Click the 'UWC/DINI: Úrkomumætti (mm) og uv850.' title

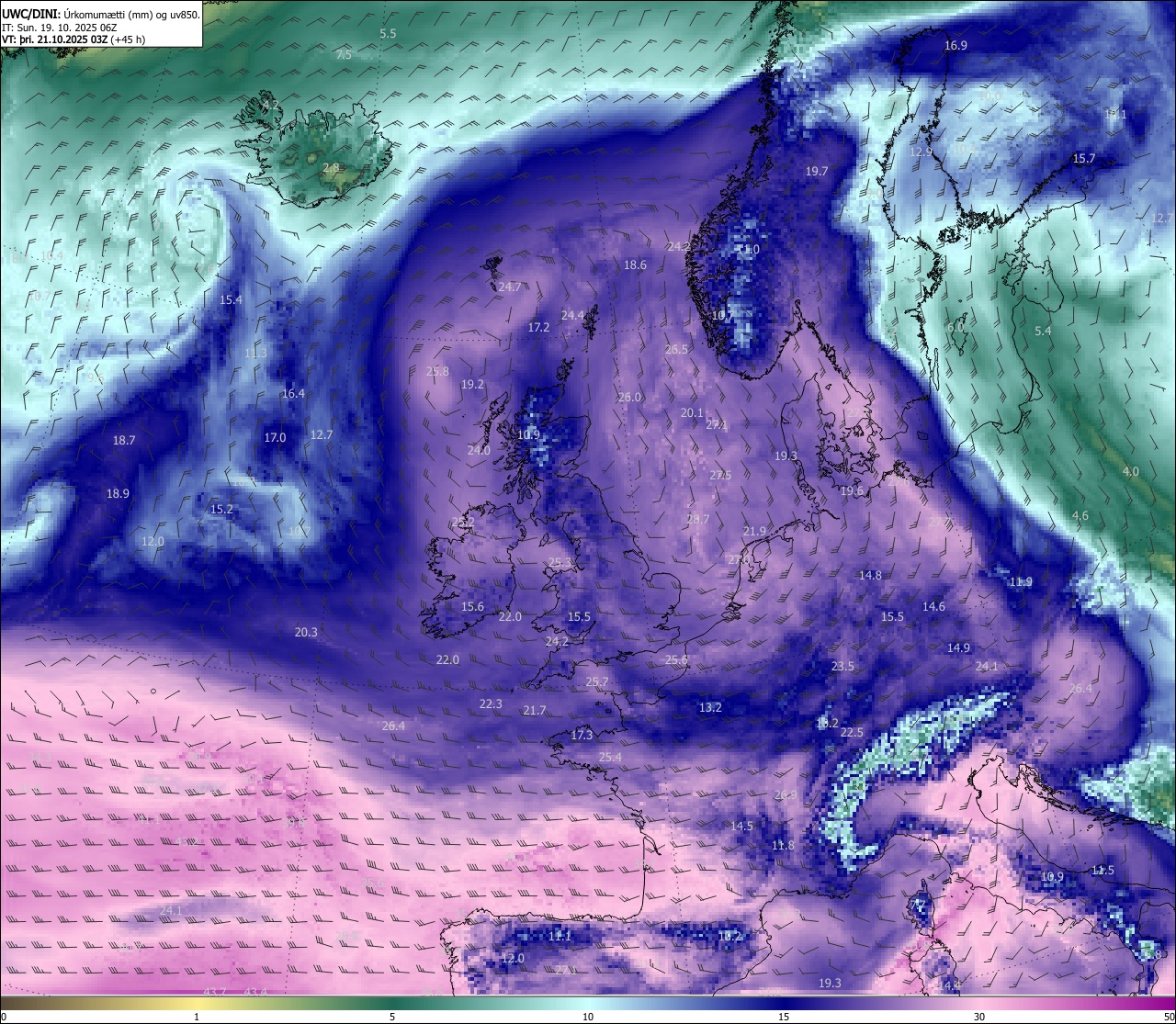[x=101, y=15]
